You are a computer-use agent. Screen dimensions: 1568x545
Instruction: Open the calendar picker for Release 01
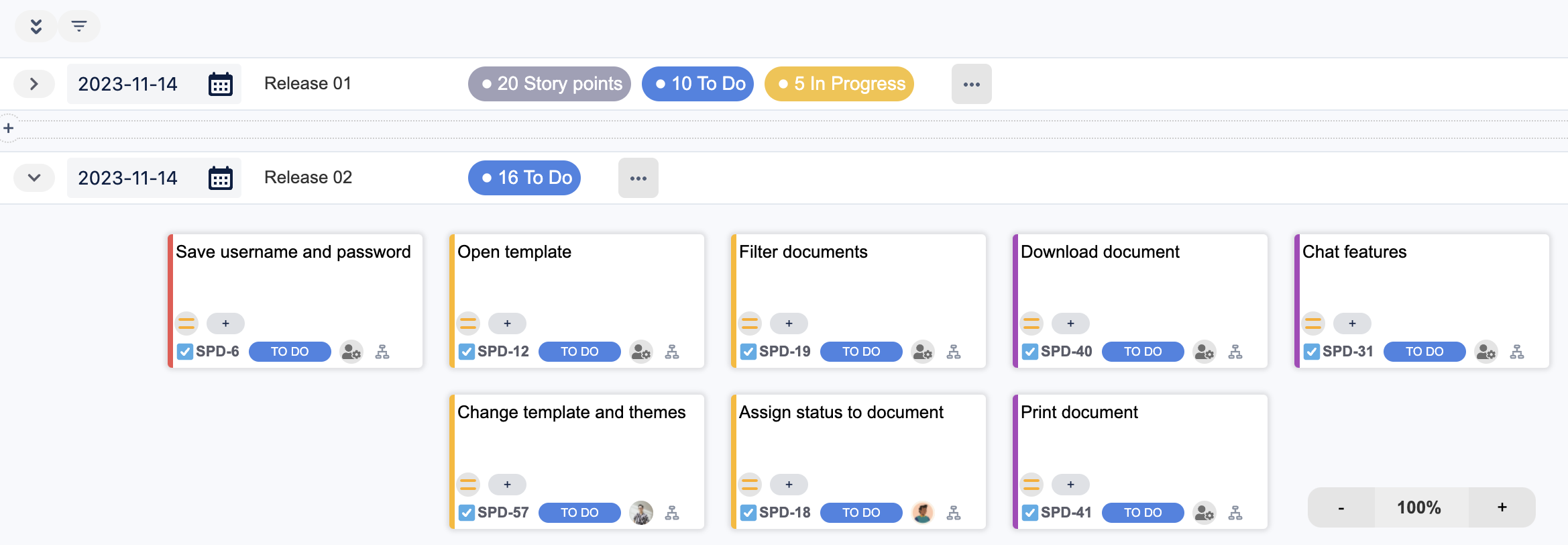coord(220,85)
